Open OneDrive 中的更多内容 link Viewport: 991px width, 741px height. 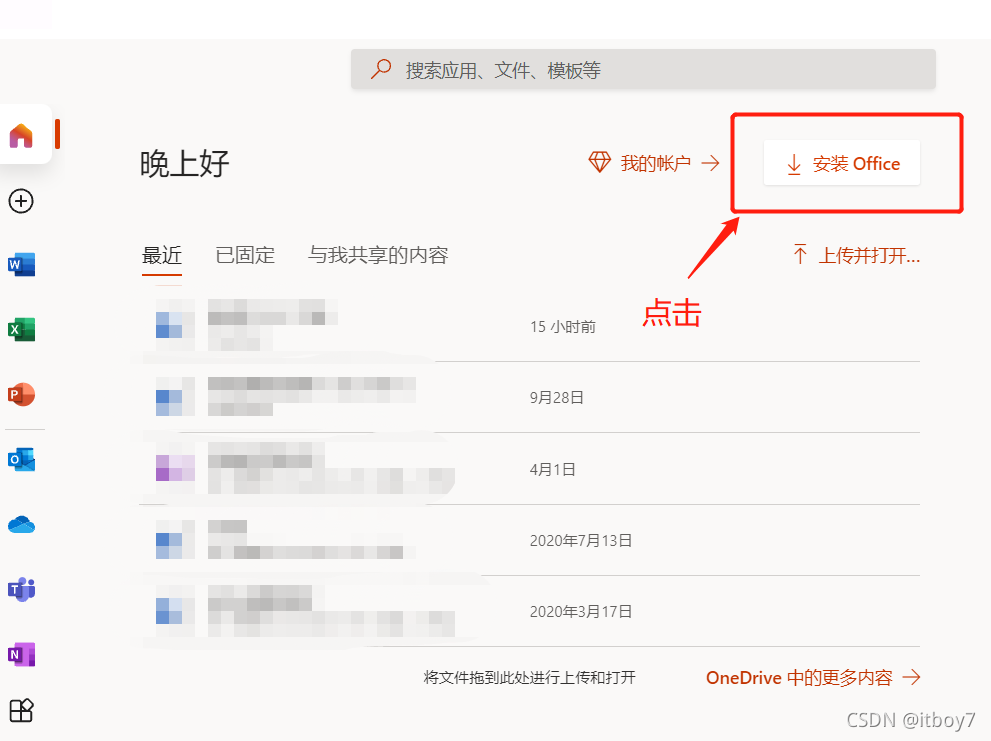coord(799,678)
